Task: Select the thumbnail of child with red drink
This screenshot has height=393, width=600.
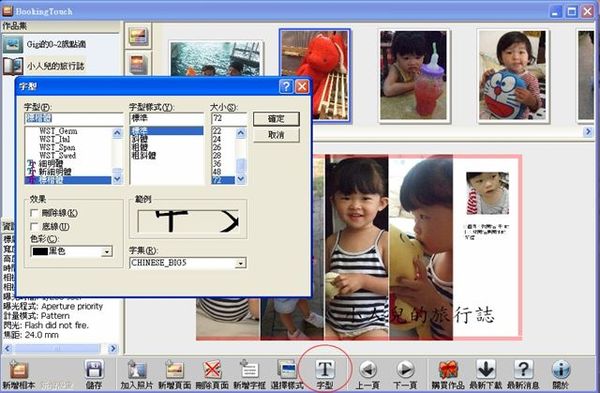Action: tap(414, 76)
